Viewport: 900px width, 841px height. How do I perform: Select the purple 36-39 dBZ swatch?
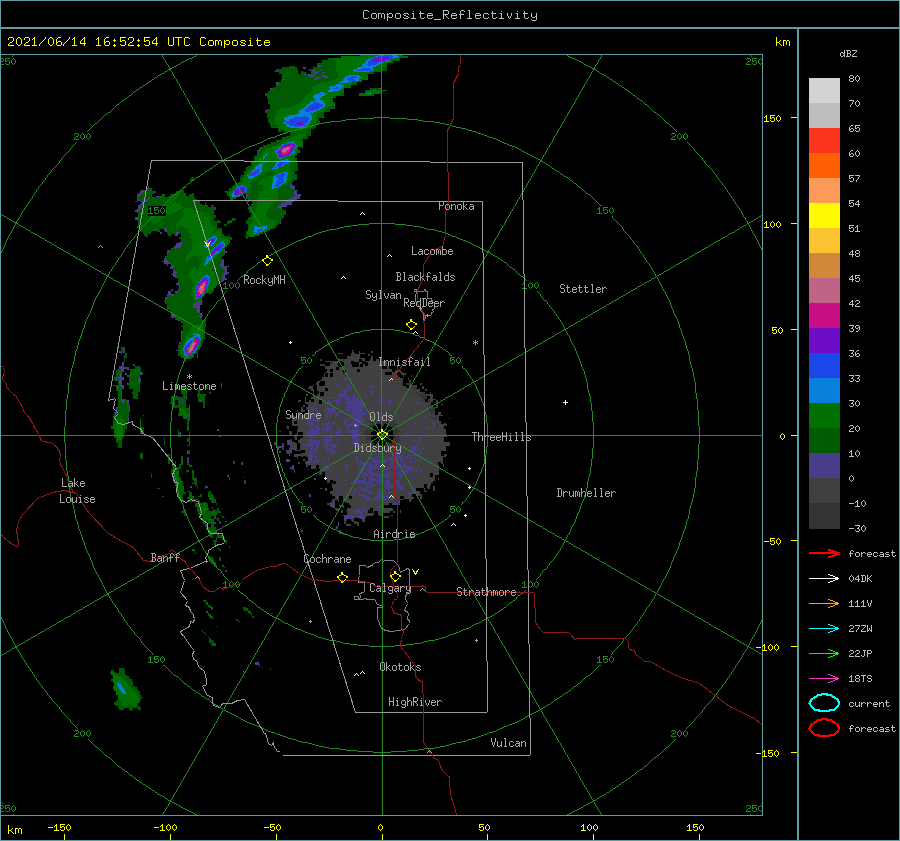(x=824, y=340)
